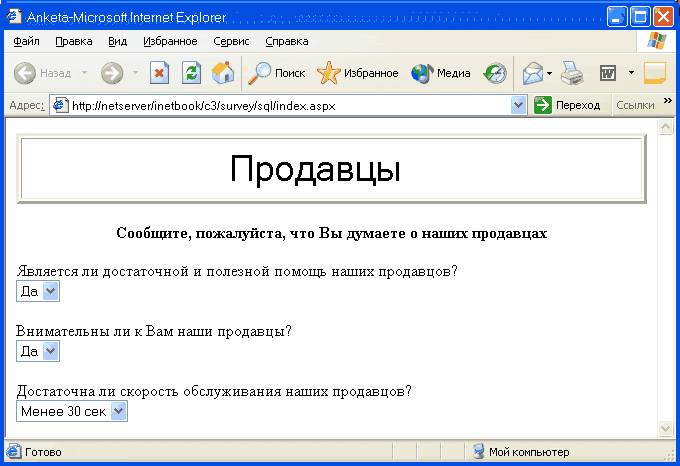Click the 'Продавцы' heading text

(x=315, y=169)
